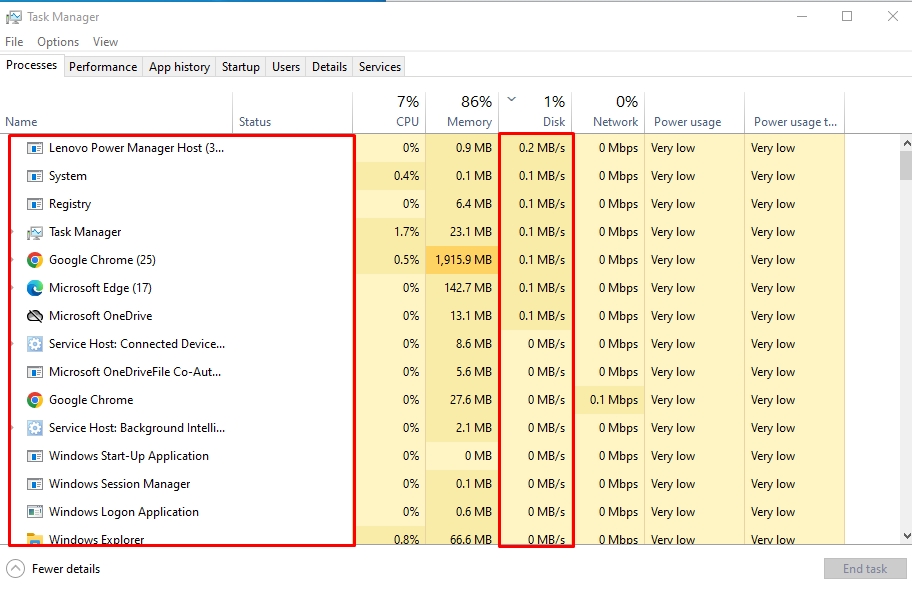Open the Details tab
This screenshot has width=912, height=592.
(329, 67)
